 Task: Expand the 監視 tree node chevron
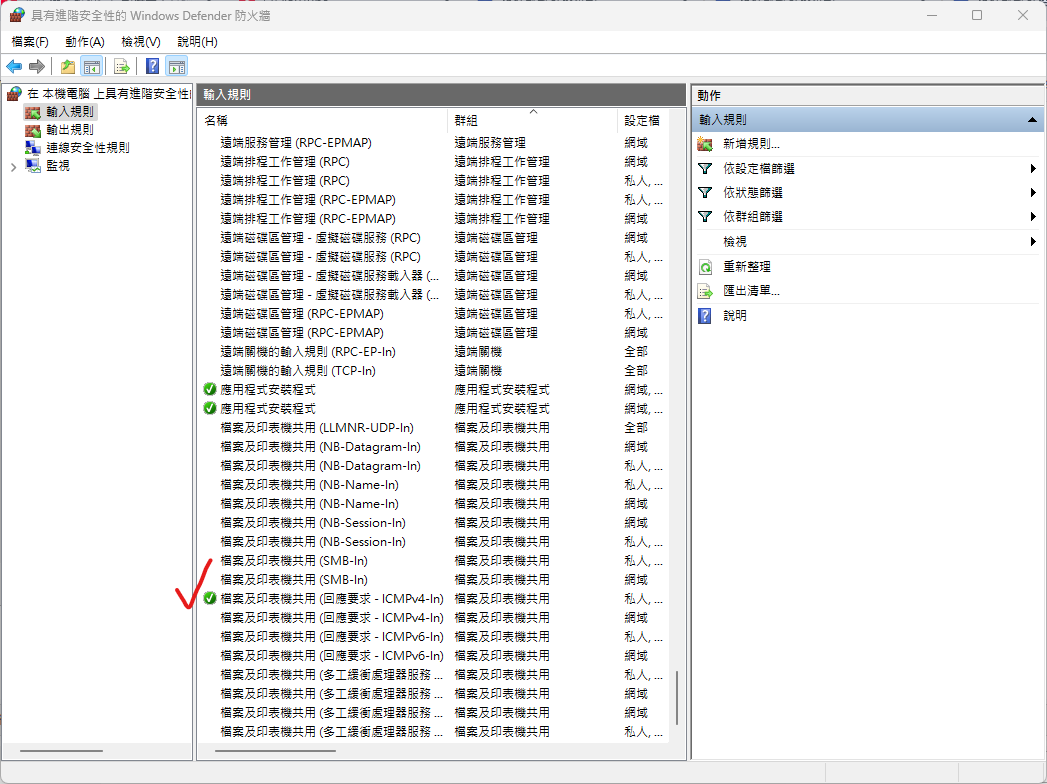click(x=13, y=166)
